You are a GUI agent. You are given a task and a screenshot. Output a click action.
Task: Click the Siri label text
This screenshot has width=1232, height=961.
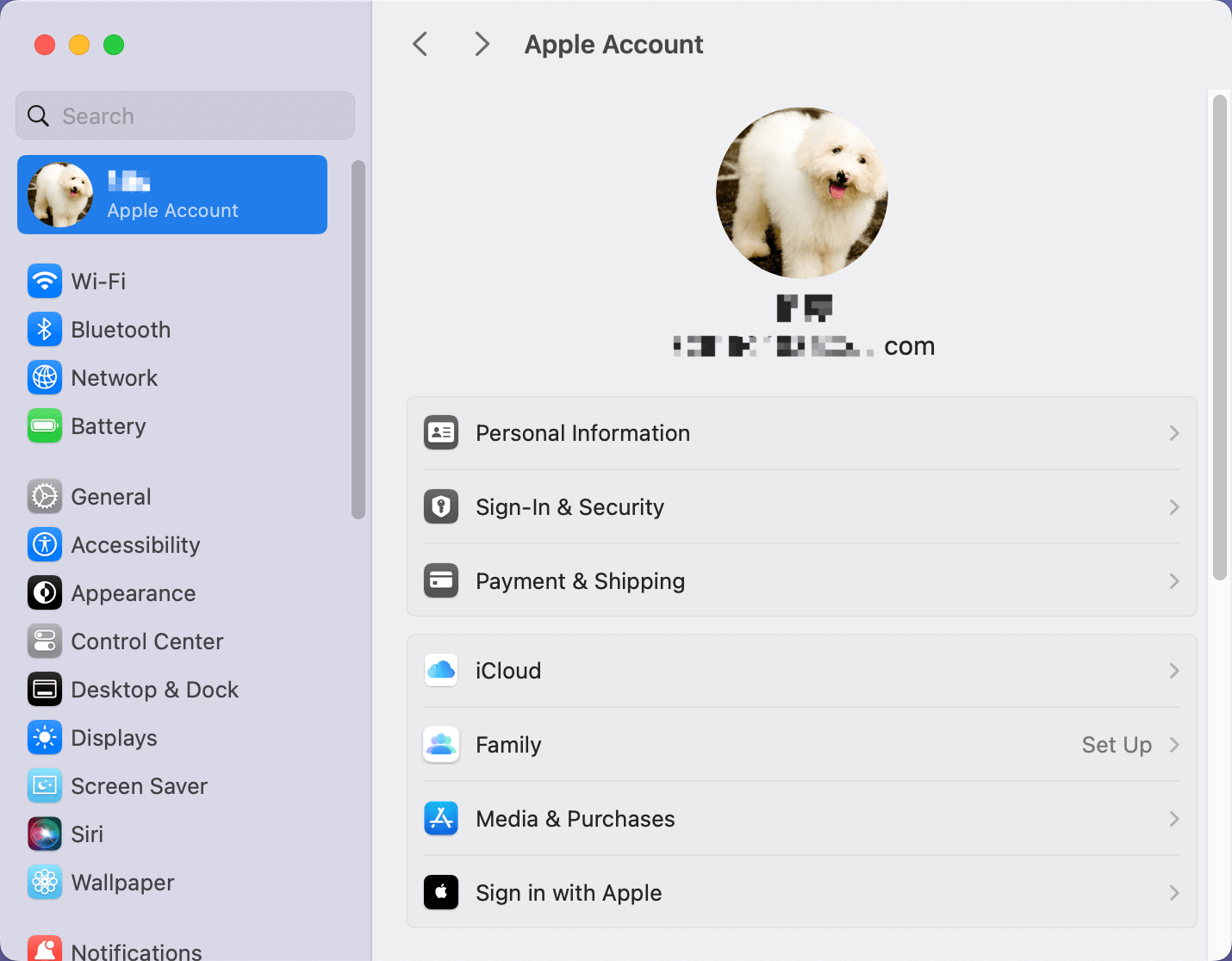click(87, 834)
